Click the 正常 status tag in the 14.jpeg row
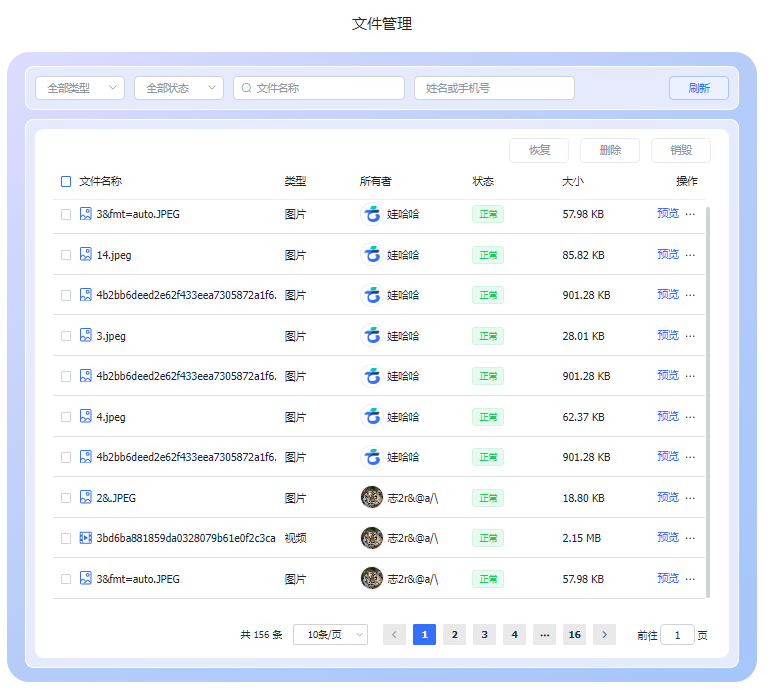The width and height of the screenshot is (776, 690). 488,255
